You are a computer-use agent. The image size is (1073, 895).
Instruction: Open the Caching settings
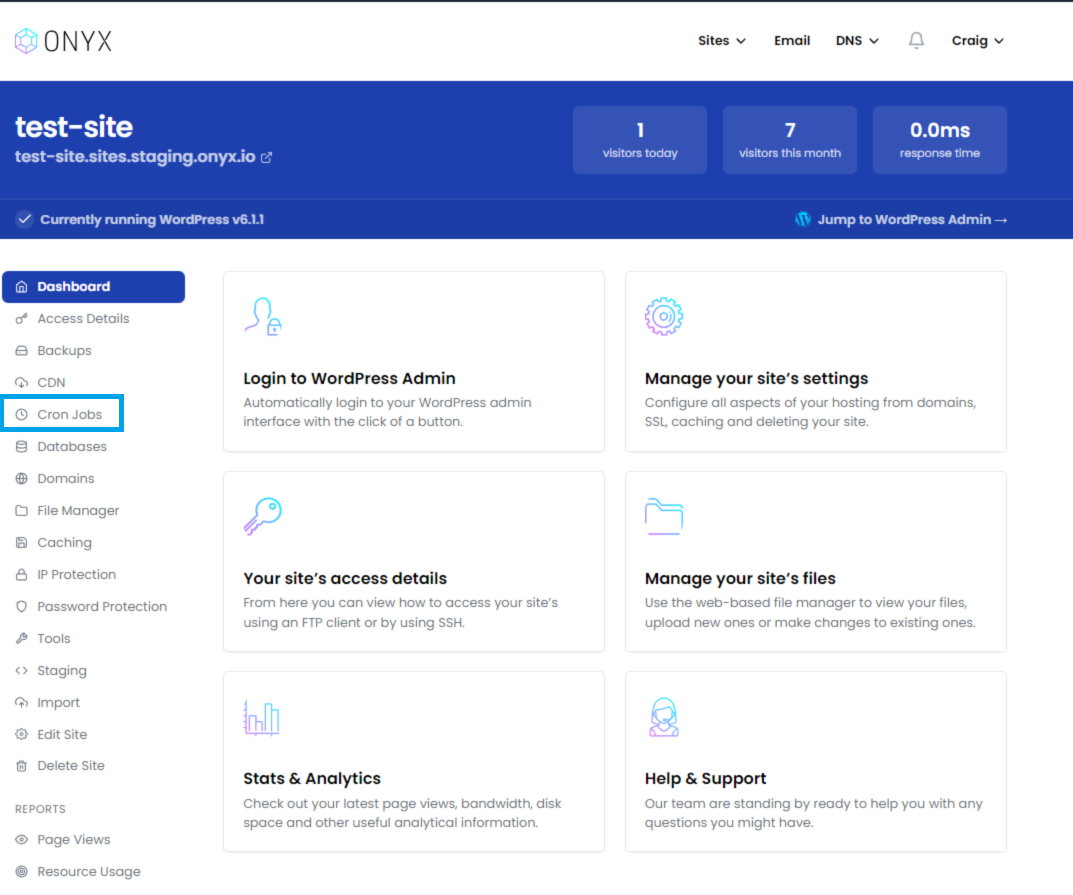64,543
